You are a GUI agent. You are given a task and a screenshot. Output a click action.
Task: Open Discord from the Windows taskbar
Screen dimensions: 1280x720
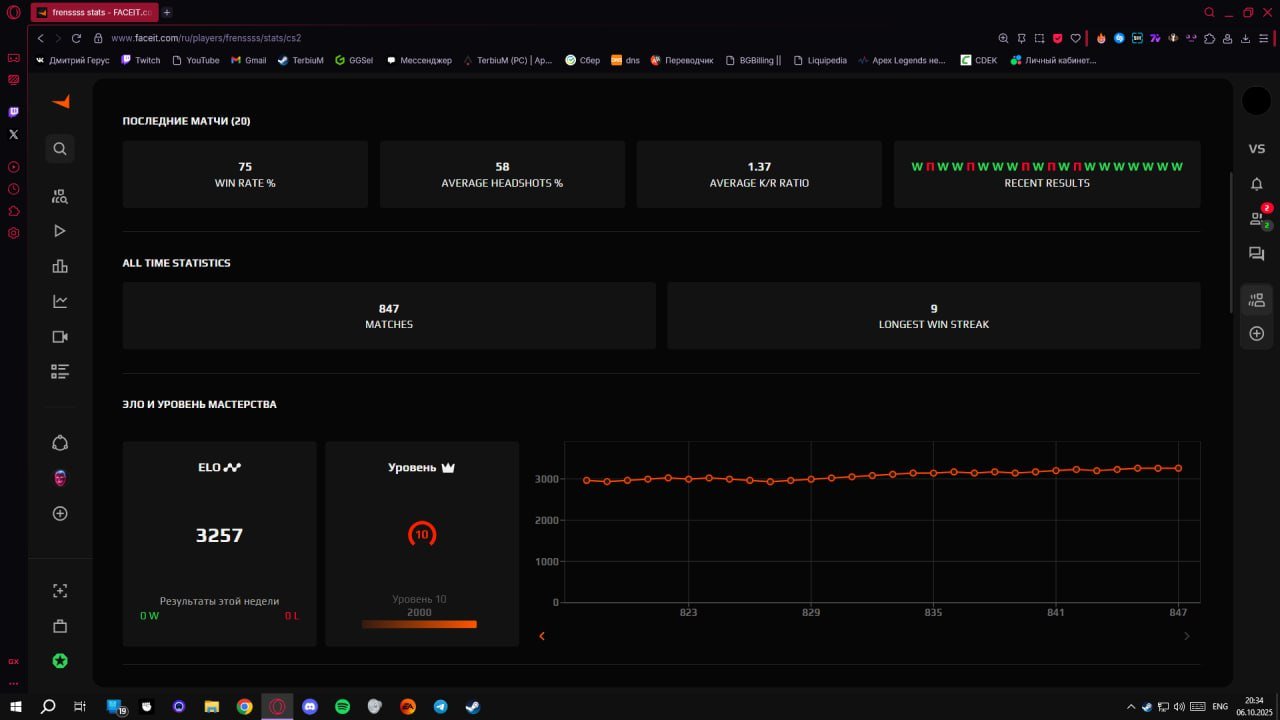[310, 707]
